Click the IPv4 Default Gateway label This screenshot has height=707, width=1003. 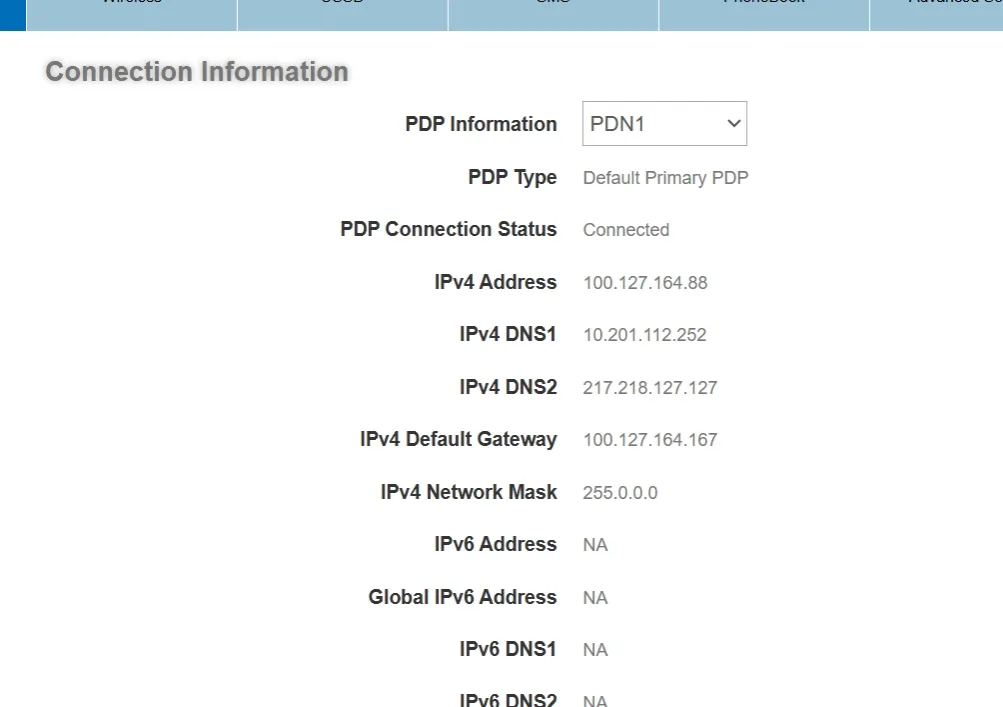458,439
